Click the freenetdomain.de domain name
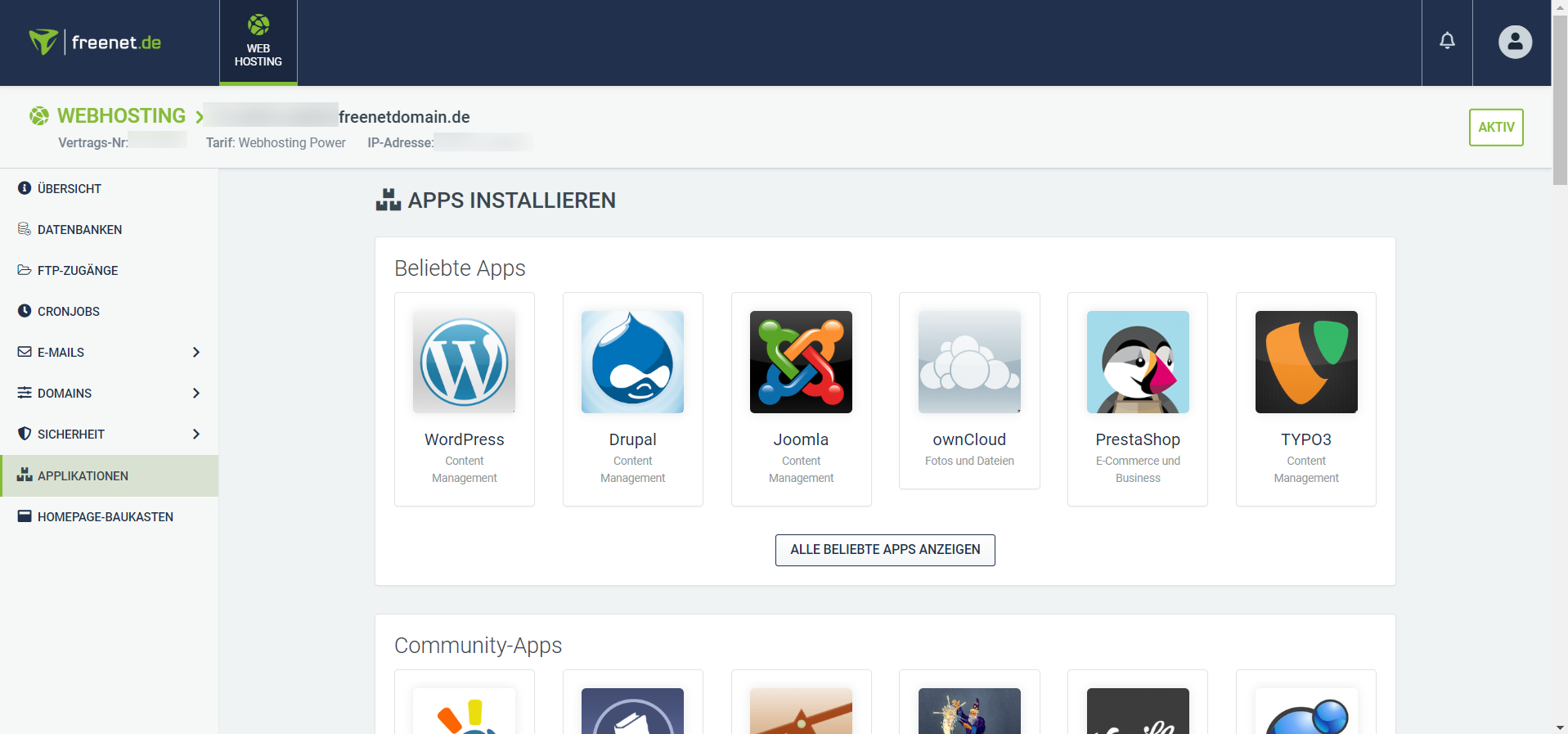1568x734 pixels. (x=404, y=117)
